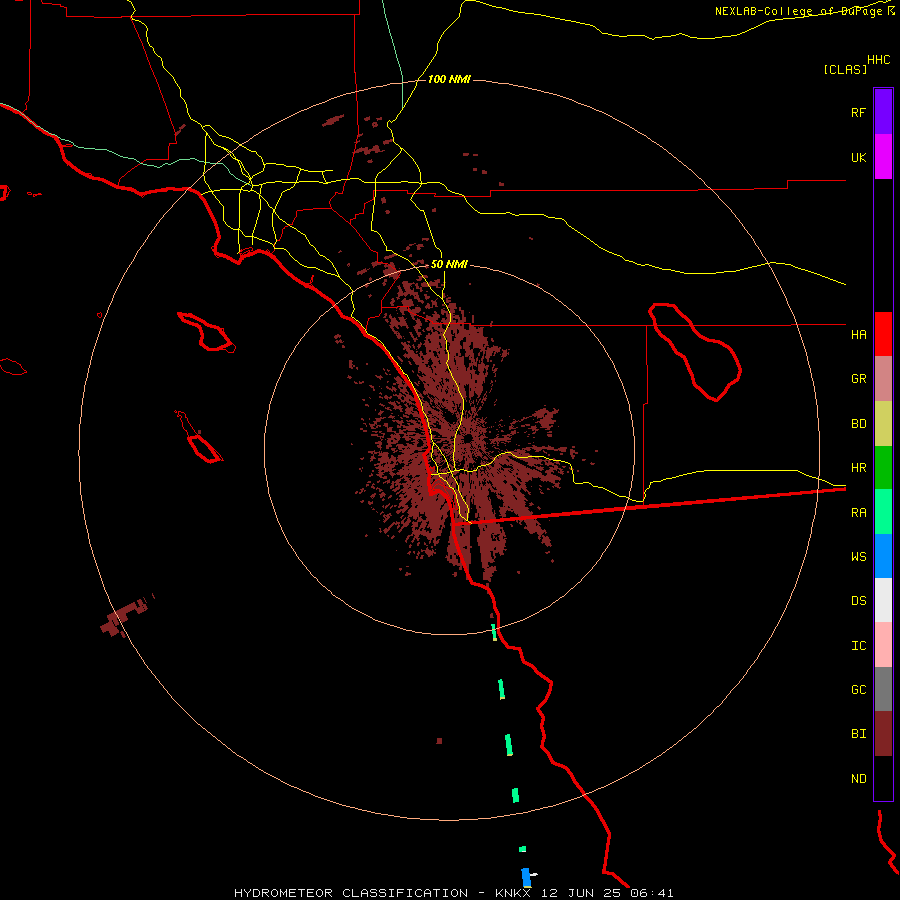Click the 'WS' legend label

coord(858,556)
